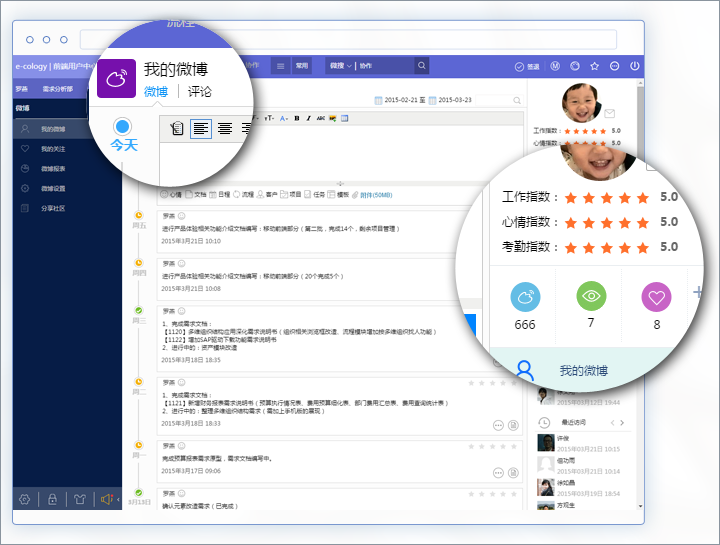This screenshot has height=545, width=720.
Task: Click the document icon on the 周一 post
Action: tap(513, 473)
